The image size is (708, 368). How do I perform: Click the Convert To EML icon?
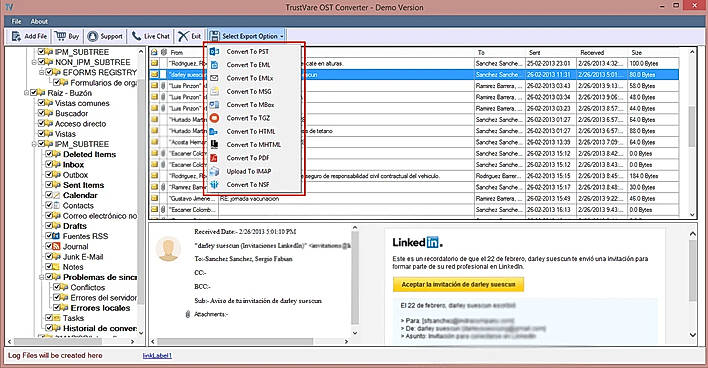[214, 65]
